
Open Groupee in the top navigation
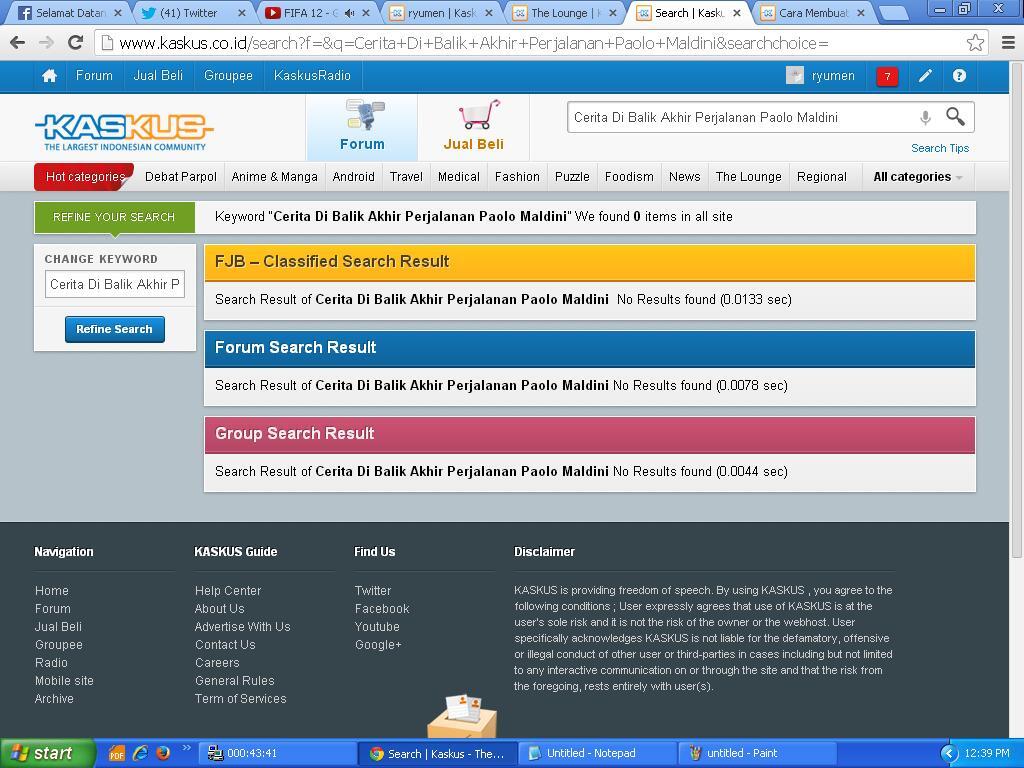[x=228, y=76]
